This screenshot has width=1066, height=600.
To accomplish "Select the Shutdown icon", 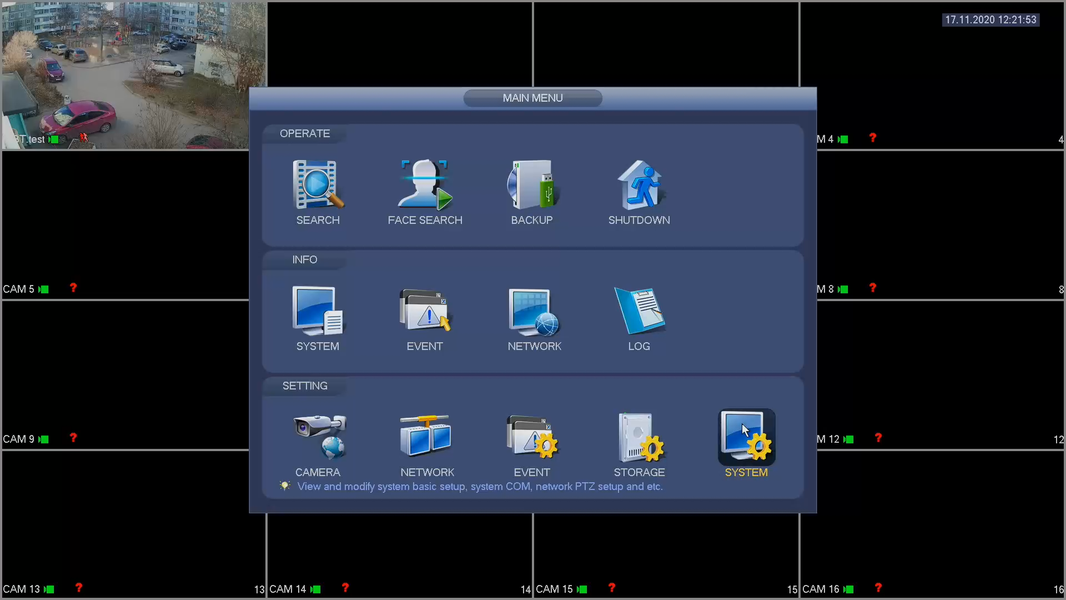I will 639,185.
